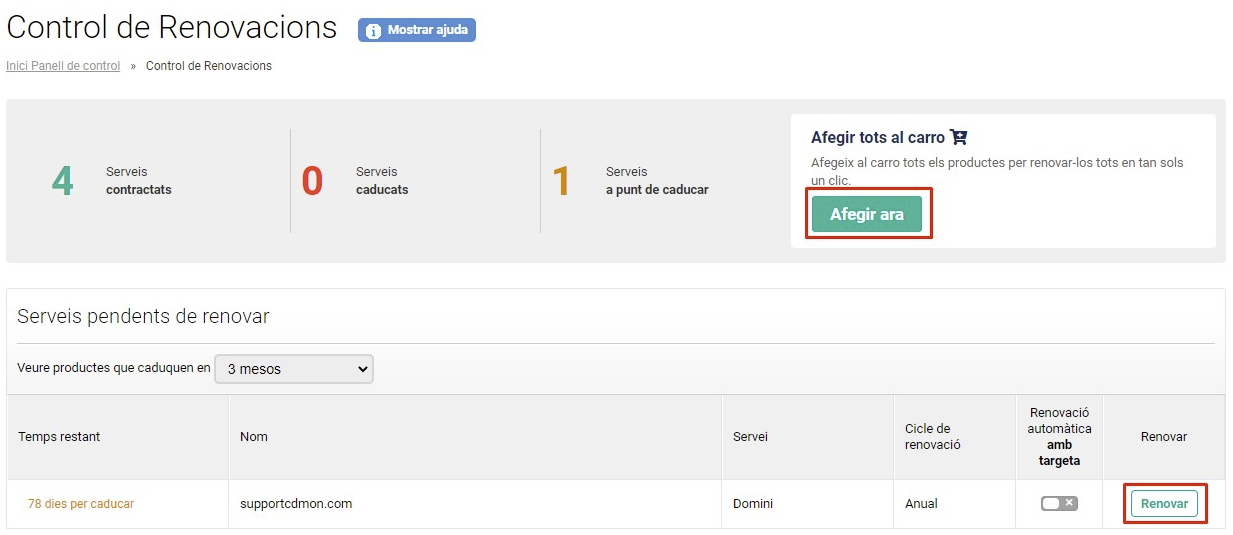Image resolution: width=1233 pixels, height=535 pixels.
Task: Click Control de Renovacions breadcrumb item
Action: click(209, 66)
